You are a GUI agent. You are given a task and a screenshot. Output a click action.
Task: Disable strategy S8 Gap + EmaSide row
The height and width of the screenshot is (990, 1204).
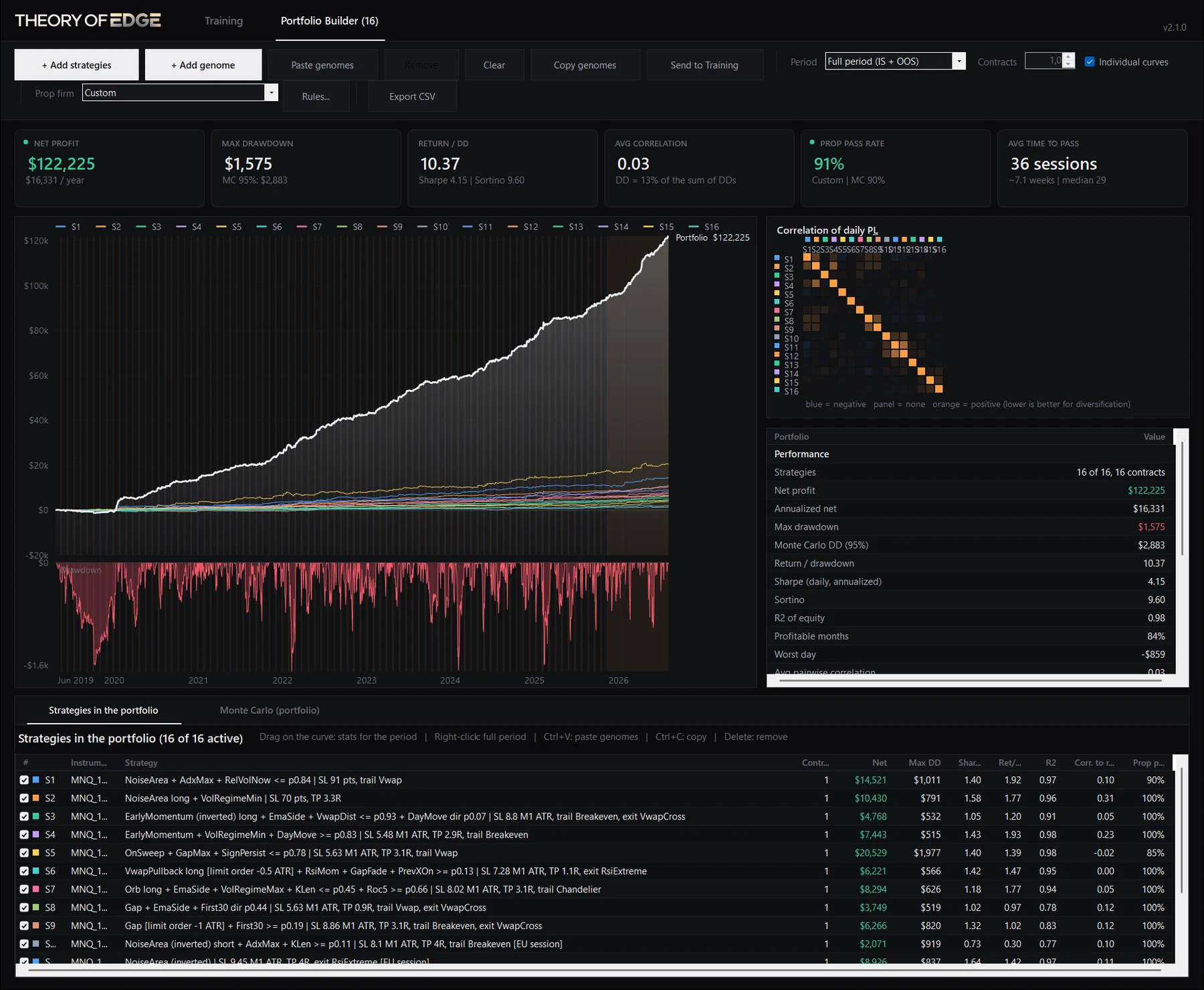pyautogui.click(x=24, y=908)
